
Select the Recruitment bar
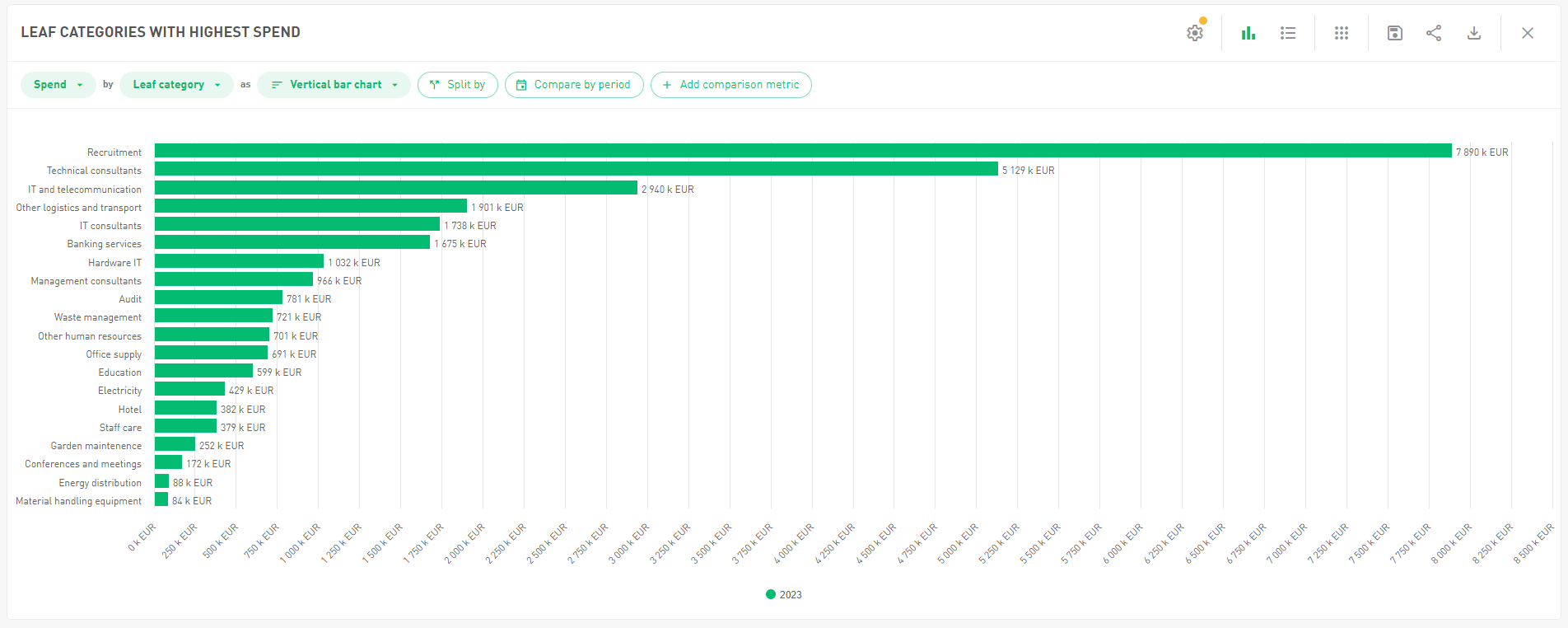(802, 151)
